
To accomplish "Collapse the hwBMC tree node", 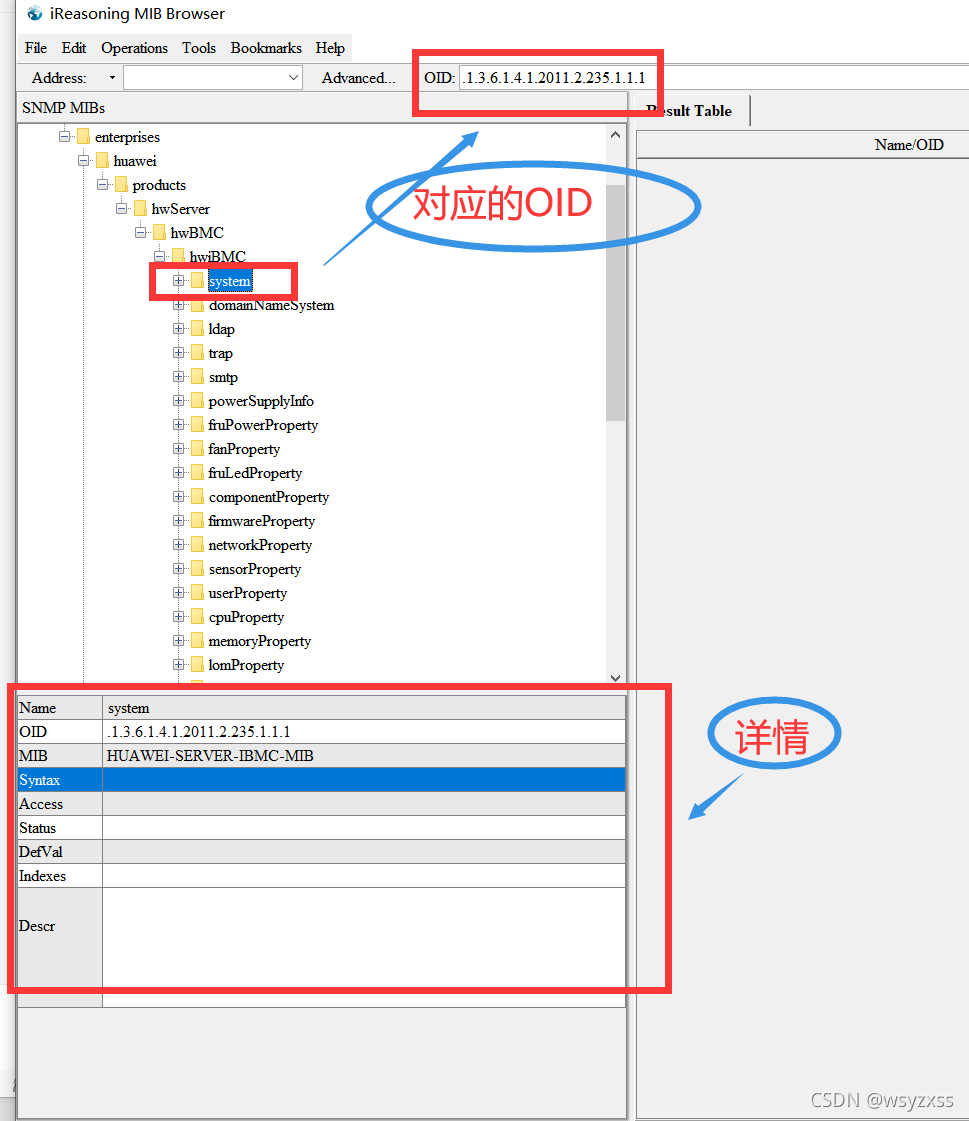I will pyautogui.click(x=140, y=232).
